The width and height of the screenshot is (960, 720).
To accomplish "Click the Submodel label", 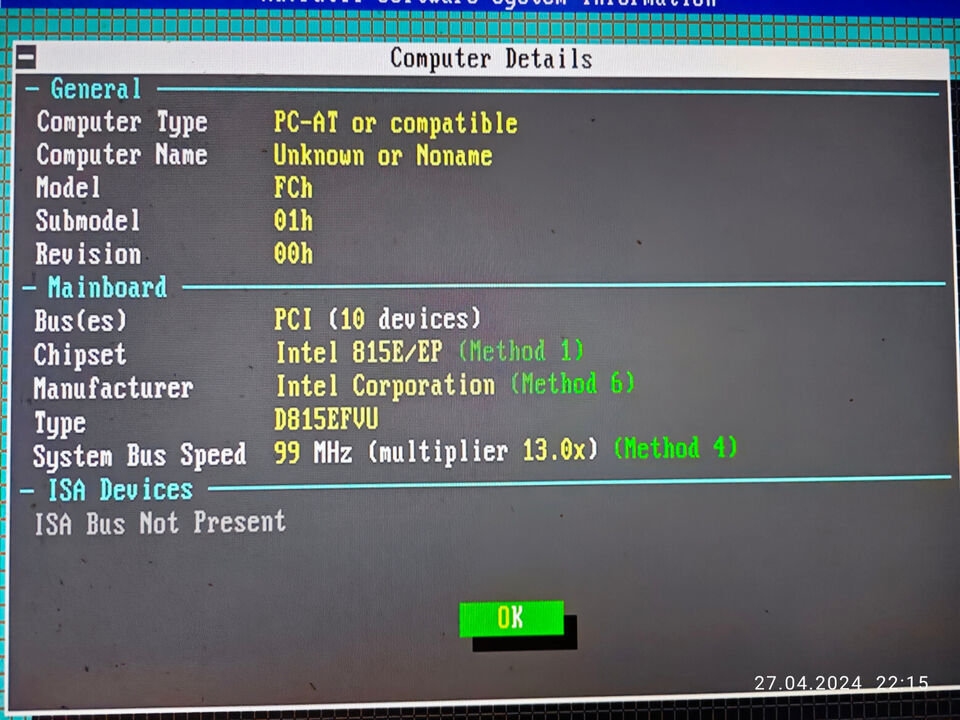I will click(x=88, y=220).
